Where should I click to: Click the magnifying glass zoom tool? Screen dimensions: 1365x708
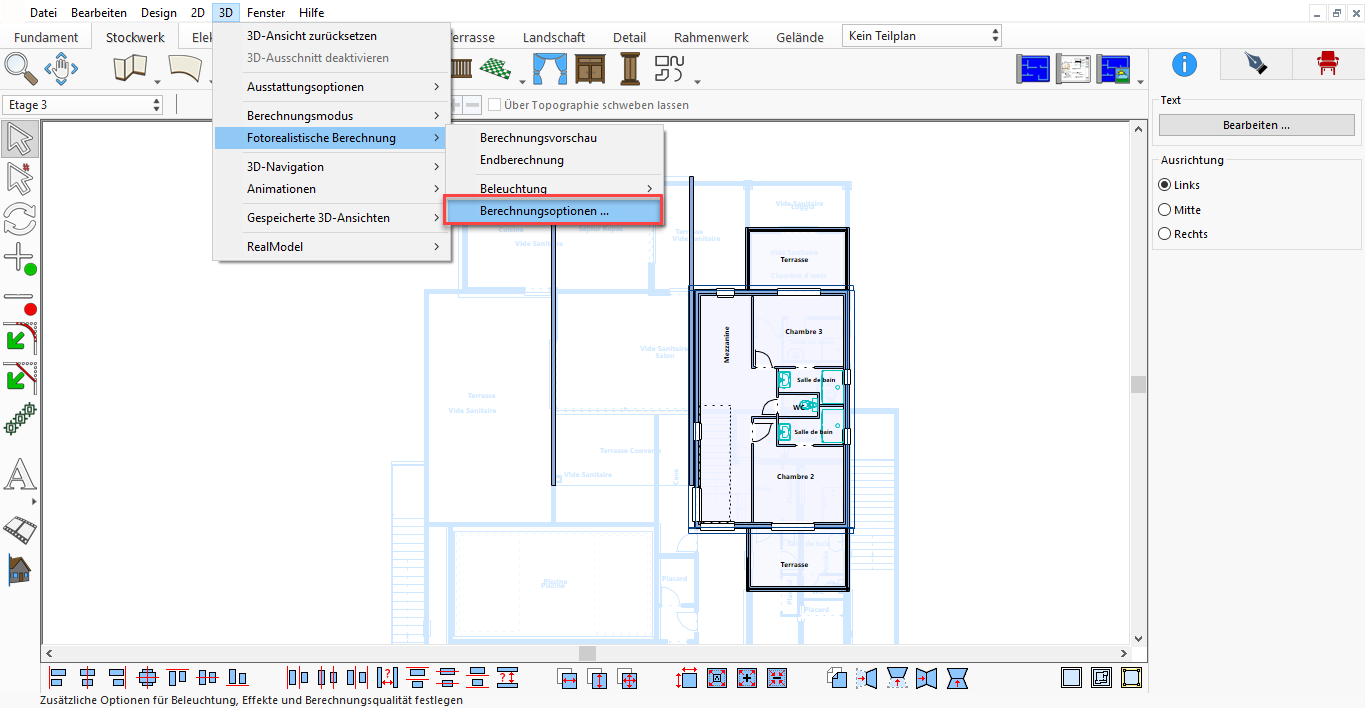21,68
